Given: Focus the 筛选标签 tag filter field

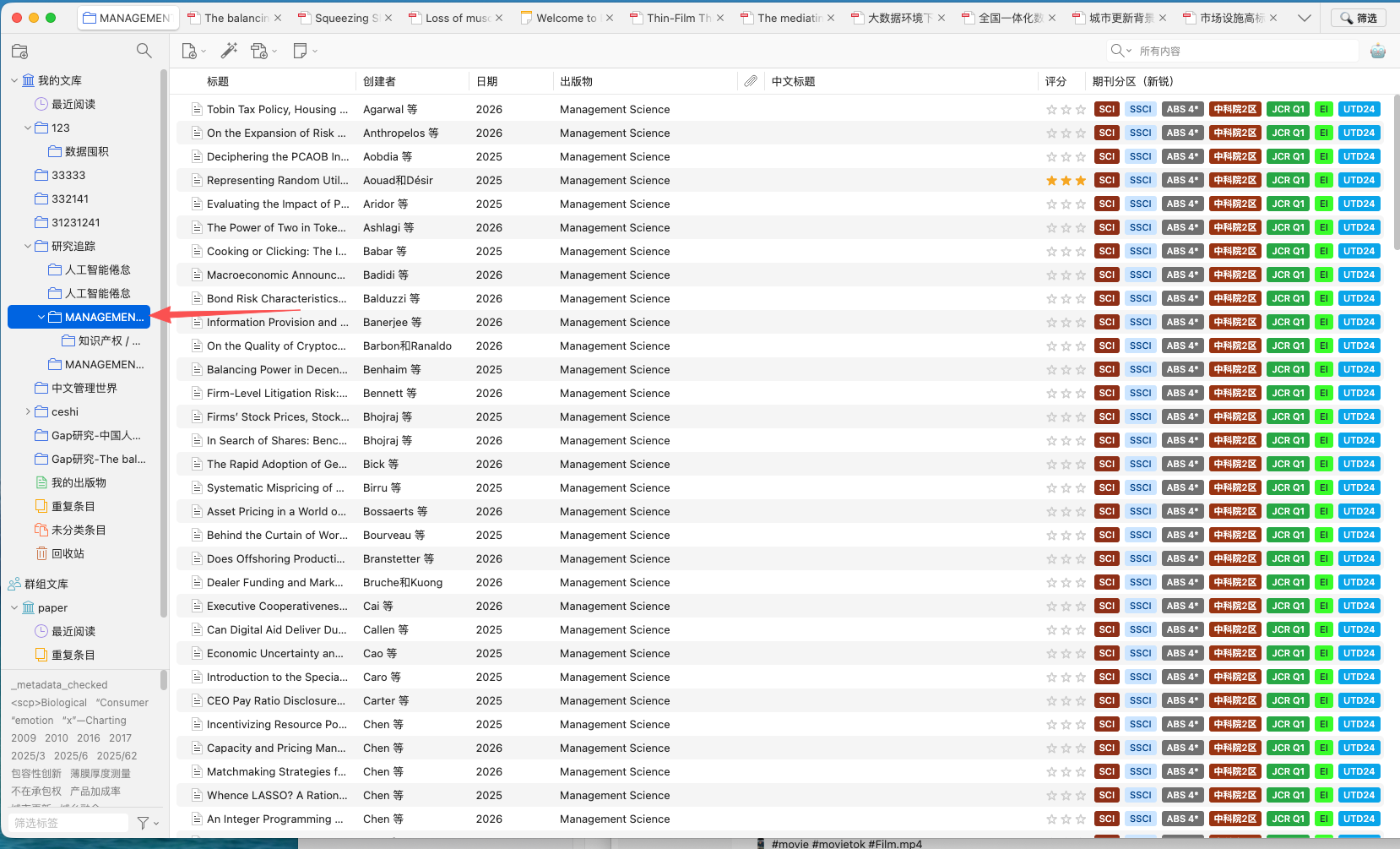Looking at the screenshot, I should (x=69, y=823).
